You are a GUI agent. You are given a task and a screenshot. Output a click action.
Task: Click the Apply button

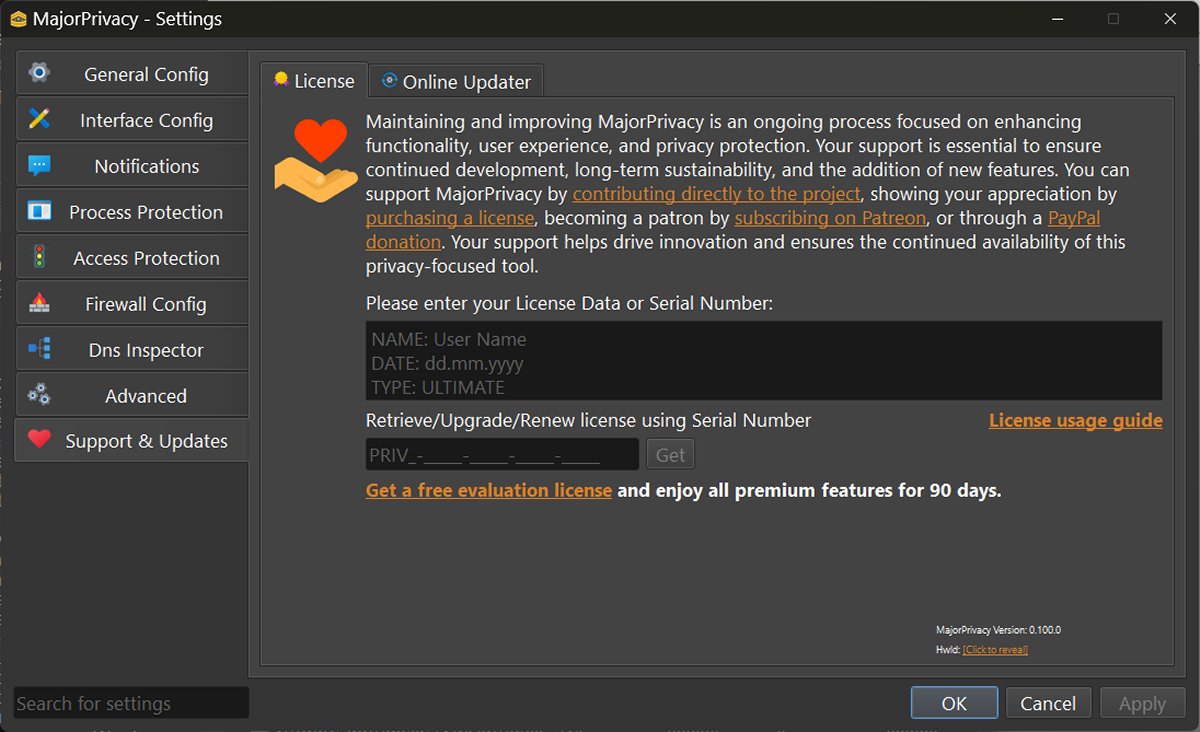(1142, 703)
